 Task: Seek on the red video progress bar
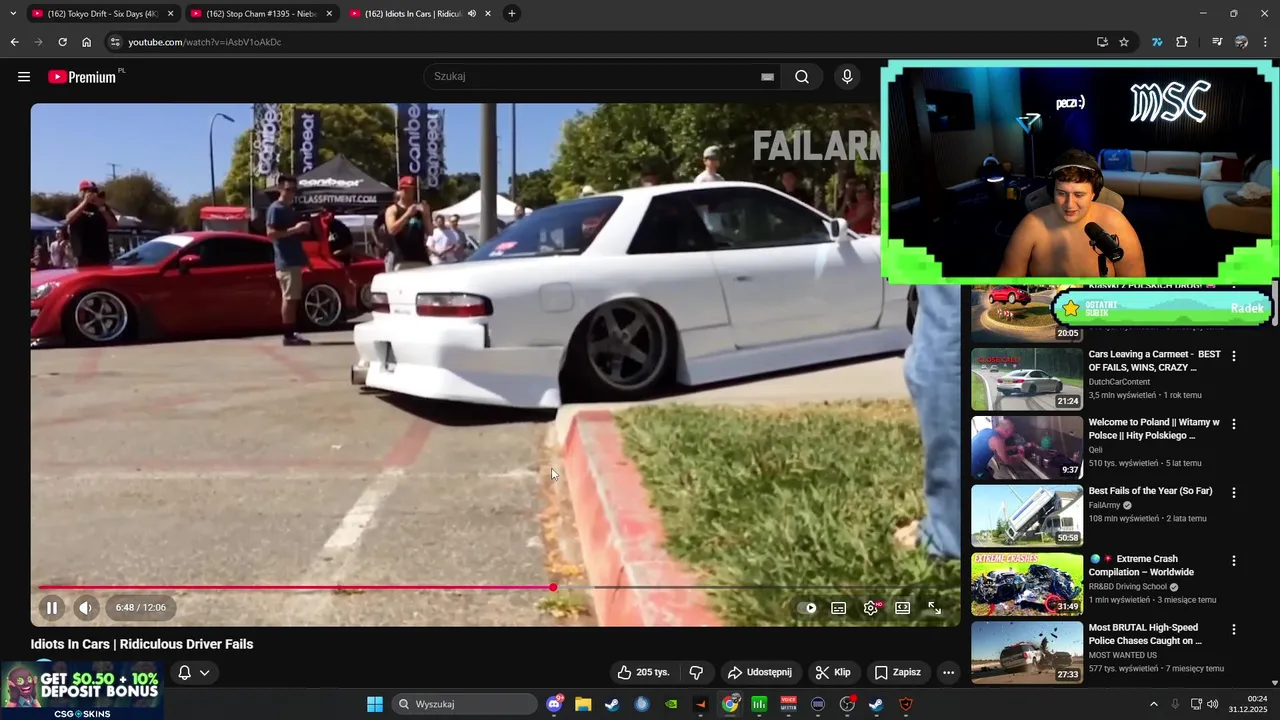(x=495, y=587)
